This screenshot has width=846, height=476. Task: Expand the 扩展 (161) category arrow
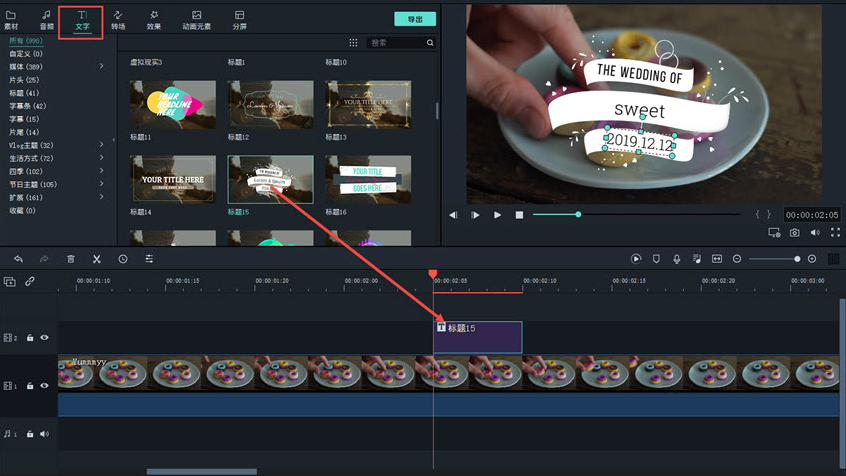pos(101,197)
